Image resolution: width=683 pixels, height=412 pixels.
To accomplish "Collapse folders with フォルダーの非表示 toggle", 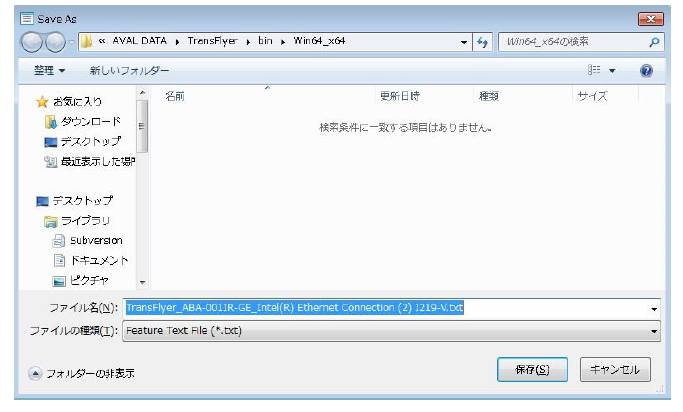I will coord(82,373).
